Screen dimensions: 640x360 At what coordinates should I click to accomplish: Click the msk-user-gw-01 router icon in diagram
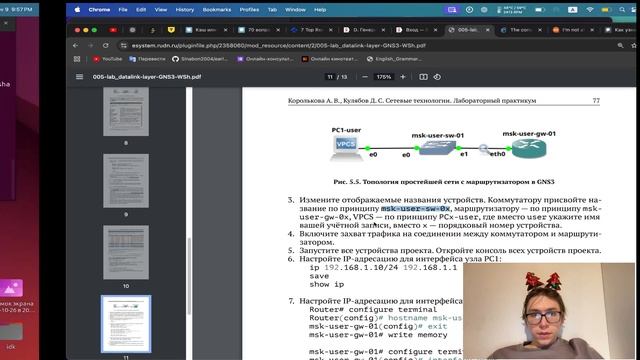pyautogui.click(x=529, y=149)
